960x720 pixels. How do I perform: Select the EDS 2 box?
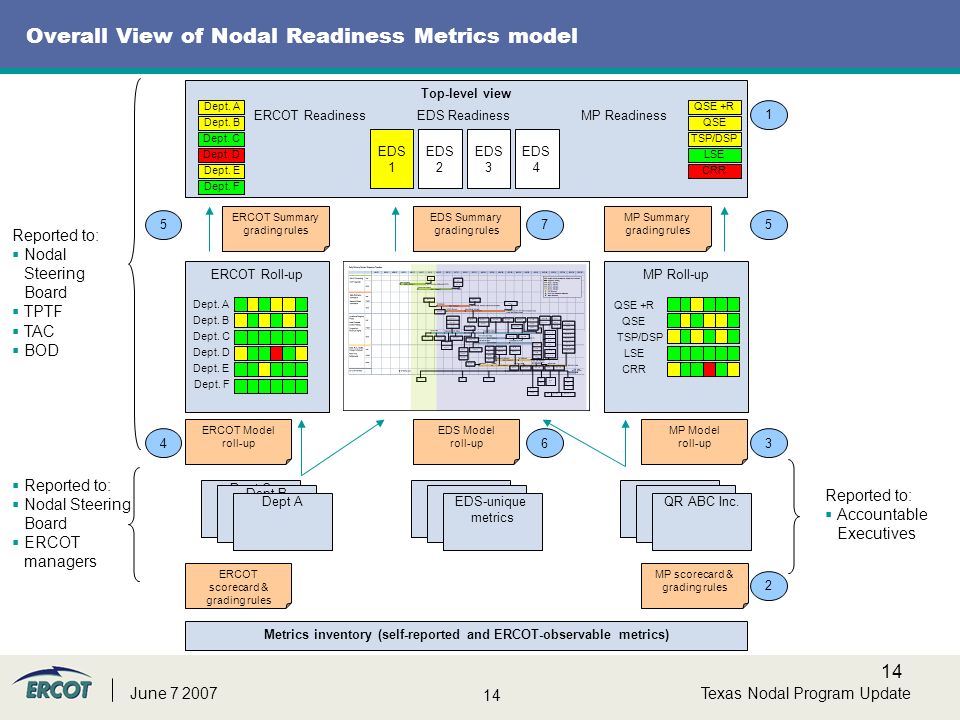[440, 159]
